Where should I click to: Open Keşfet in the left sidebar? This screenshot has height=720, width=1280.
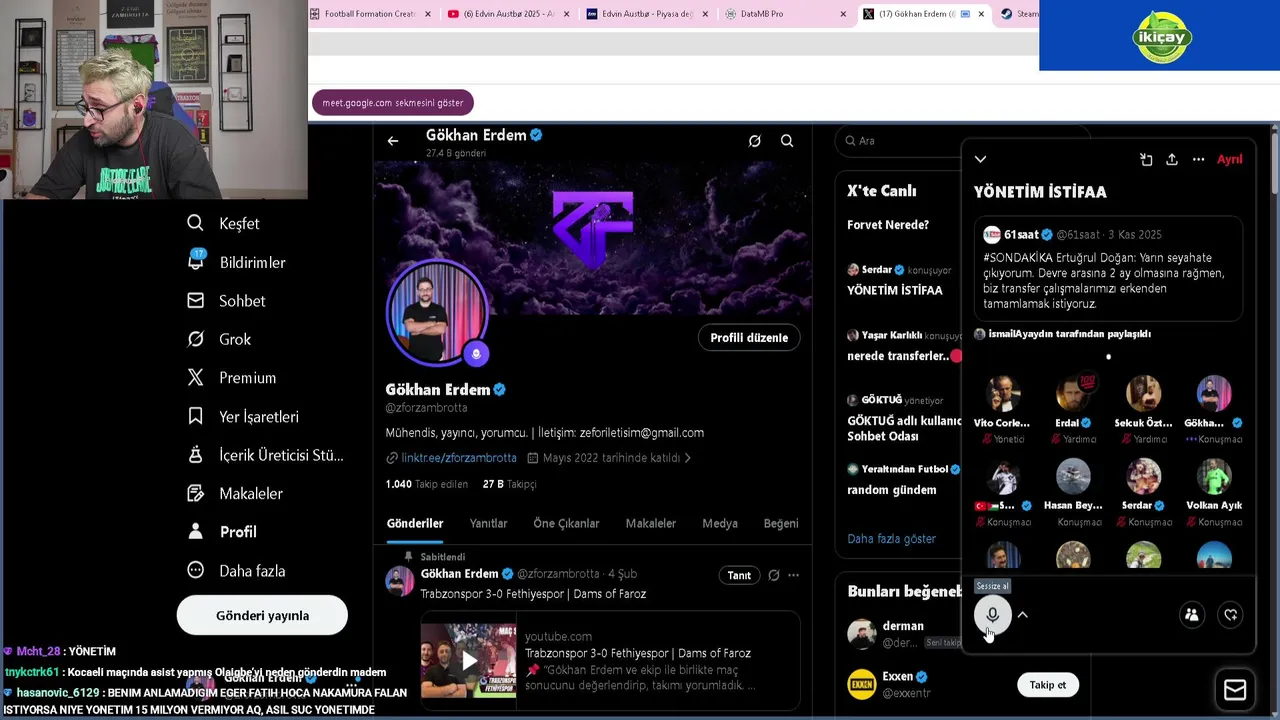[x=223, y=223]
